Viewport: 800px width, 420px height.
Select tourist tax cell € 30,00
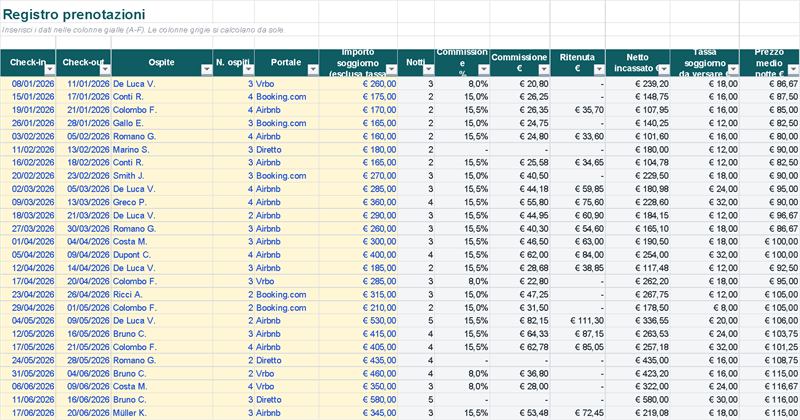click(x=705, y=400)
